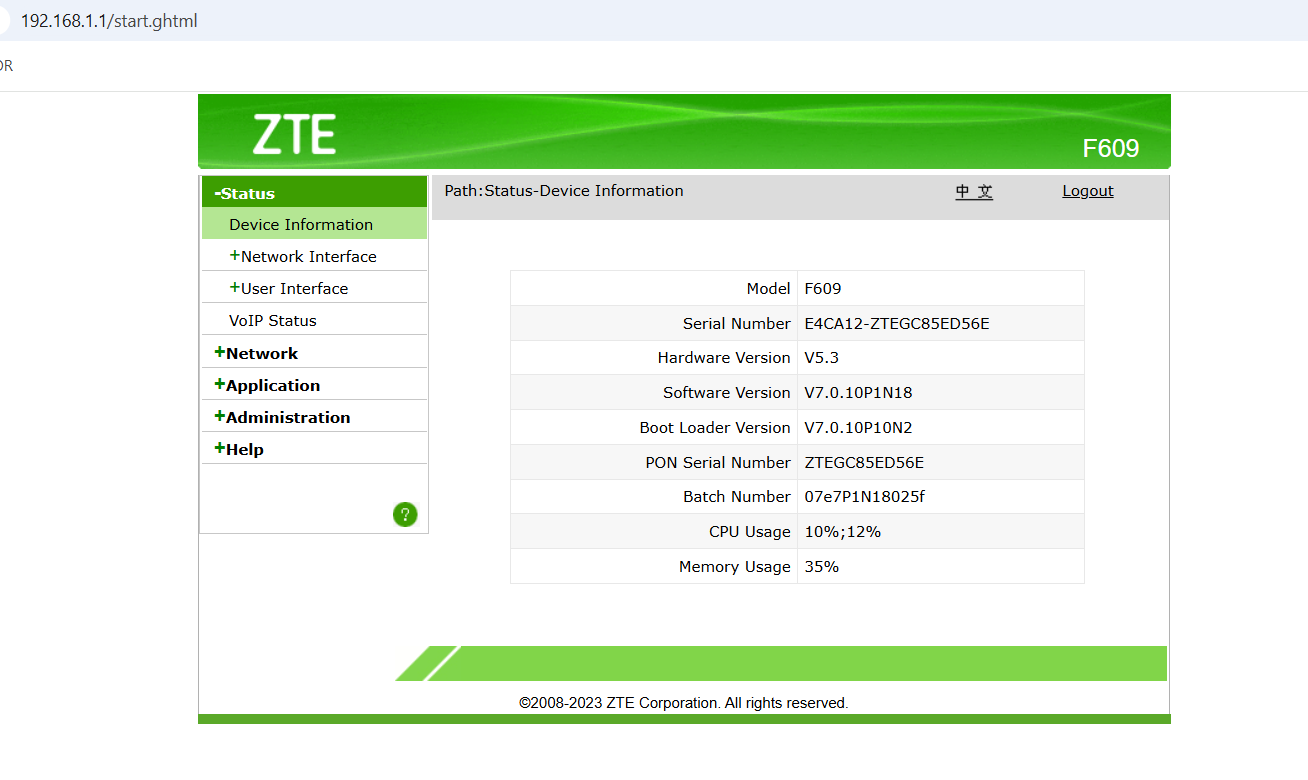The width and height of the screenshot is (1308, 780).
Task: Click the Serial Number value E4CA12-ZTEGC85ED56E
Action: coord(897,323)
